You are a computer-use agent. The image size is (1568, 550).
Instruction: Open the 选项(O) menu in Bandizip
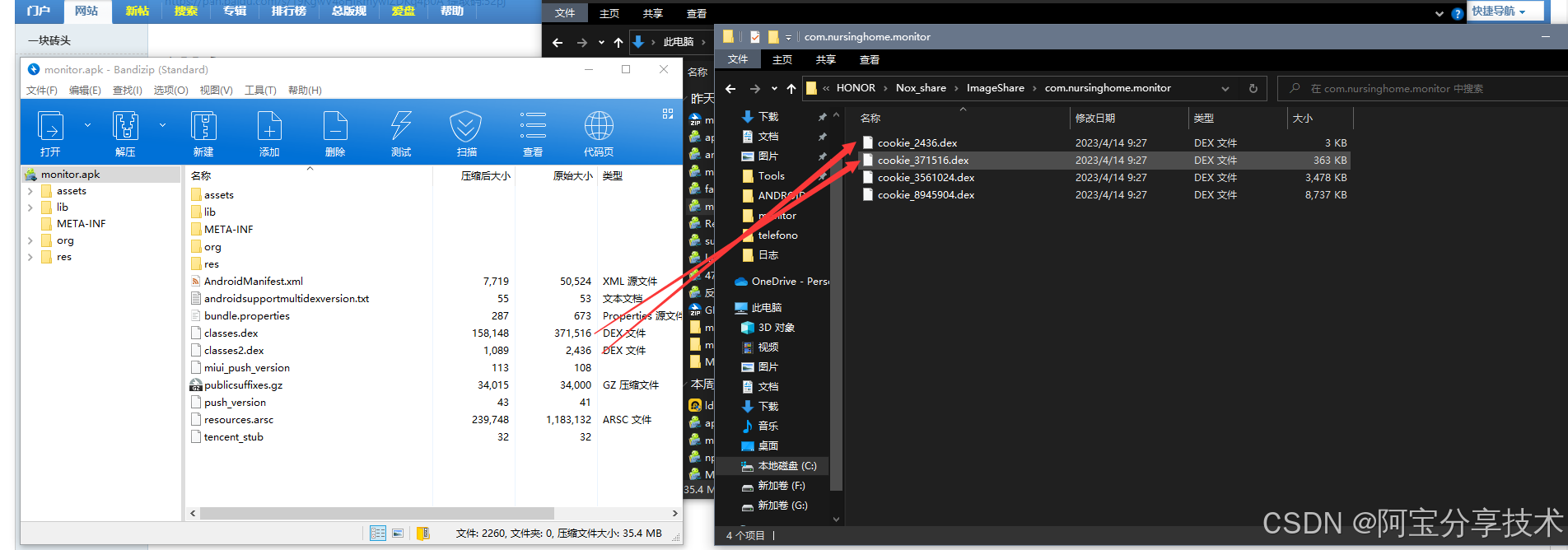pyautogui.click(x=171, y=90)
